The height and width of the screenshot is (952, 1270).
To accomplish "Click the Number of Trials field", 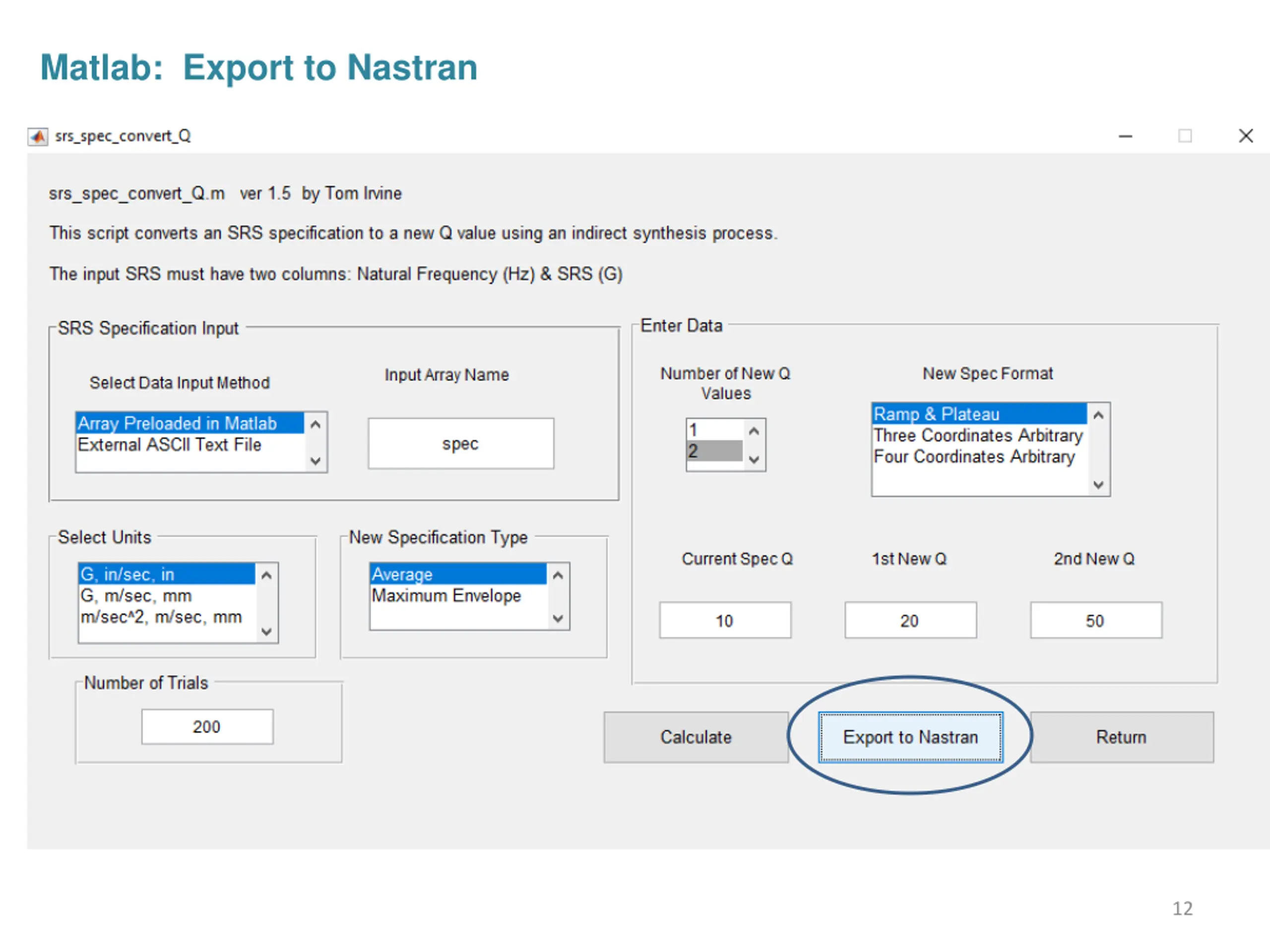I will [207, 727].
